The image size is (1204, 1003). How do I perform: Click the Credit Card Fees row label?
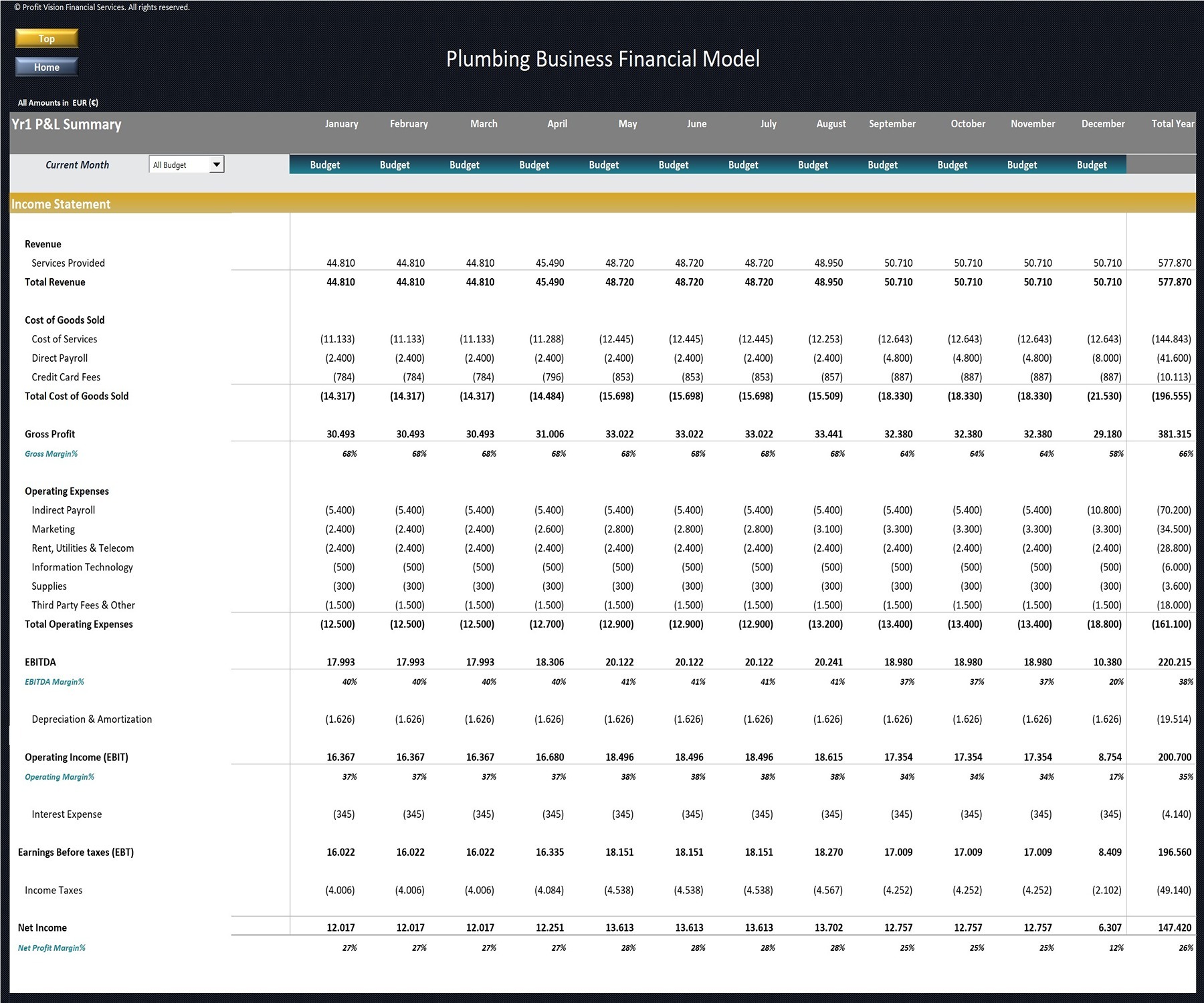[66, 377]
